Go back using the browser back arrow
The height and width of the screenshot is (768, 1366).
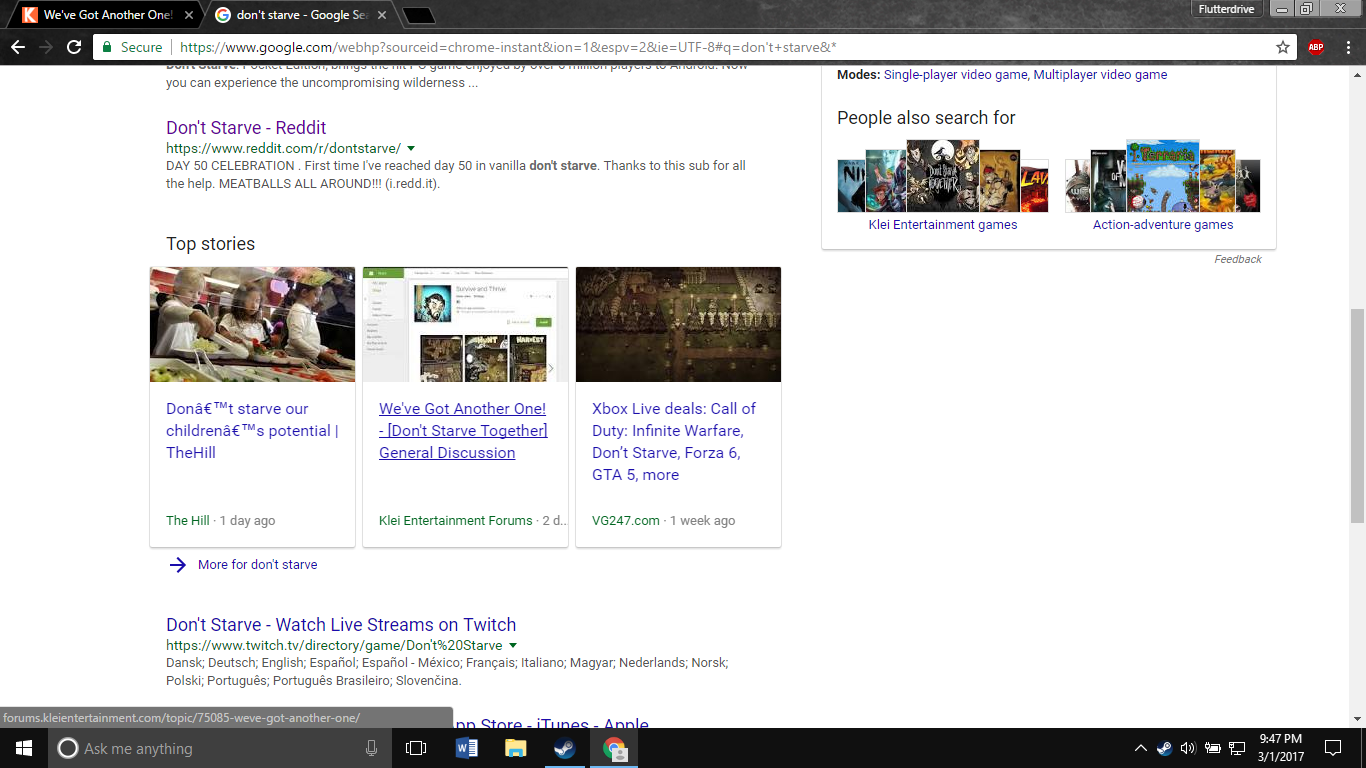[18, 47]
